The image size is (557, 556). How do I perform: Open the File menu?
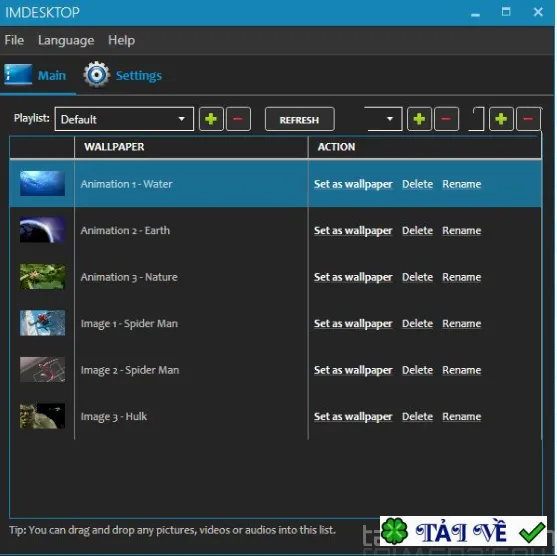coord(14,40)
